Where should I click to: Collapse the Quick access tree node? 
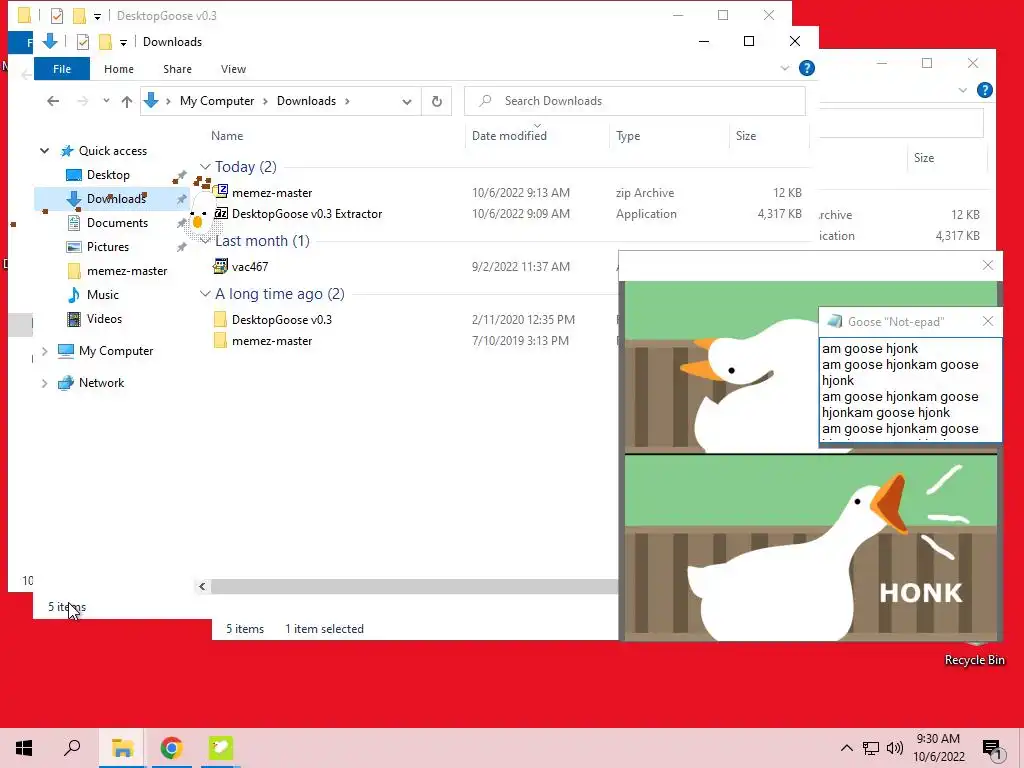(44, 151)
